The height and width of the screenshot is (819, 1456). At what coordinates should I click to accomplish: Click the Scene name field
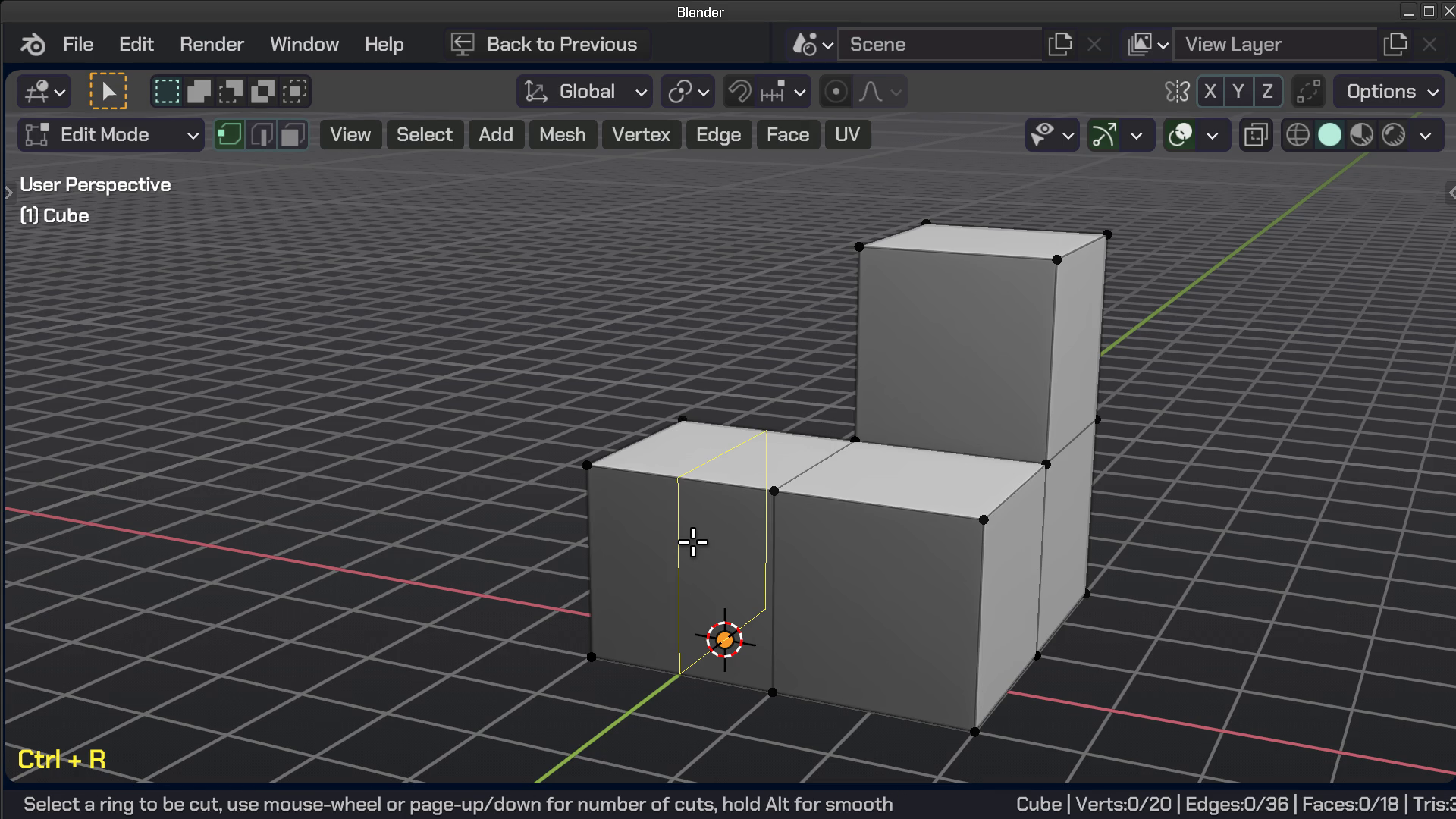939,44
